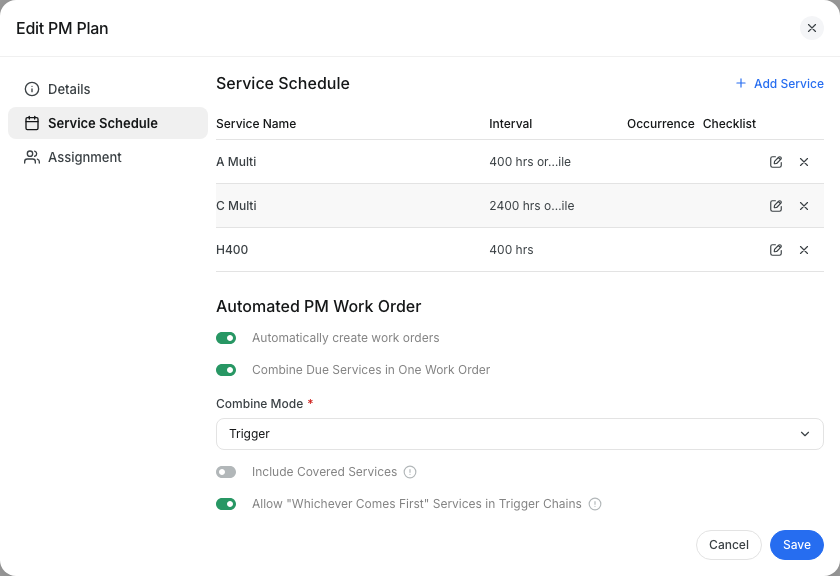Click the H400 service name
Screen dimensions: 840x576
pos(232,250)
